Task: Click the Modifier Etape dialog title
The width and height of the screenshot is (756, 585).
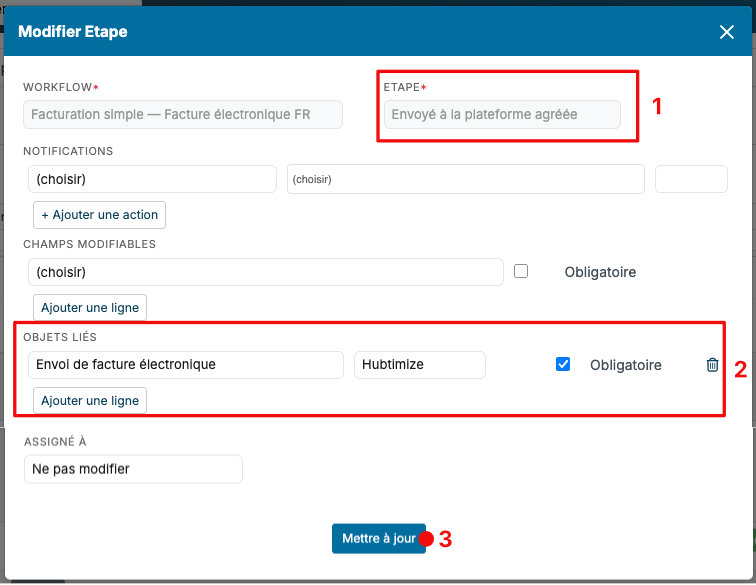Action: [73, 32]
